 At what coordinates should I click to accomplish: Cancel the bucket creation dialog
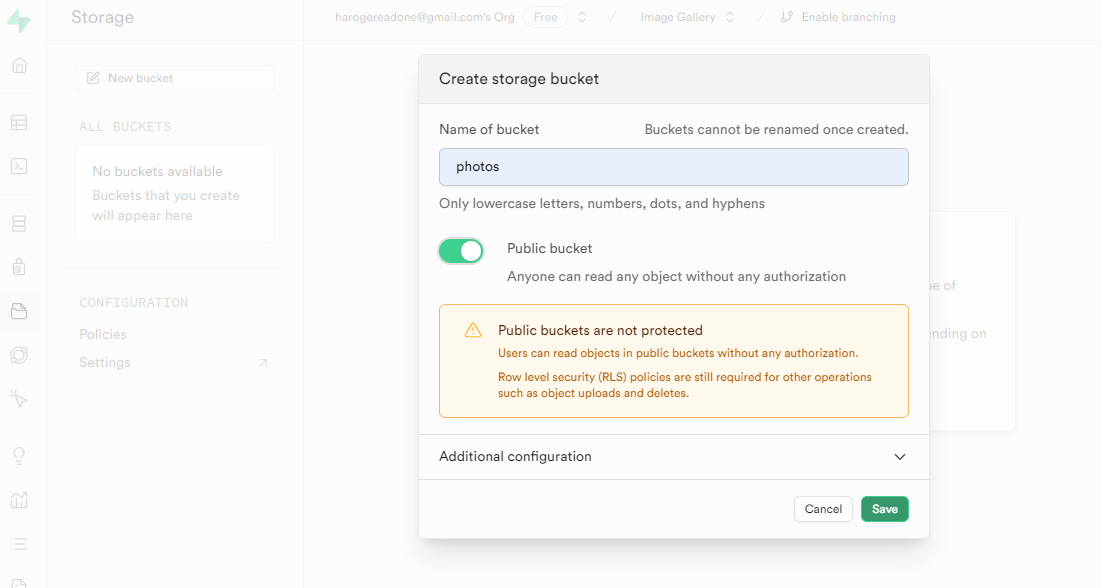click(x=823, y=509)
